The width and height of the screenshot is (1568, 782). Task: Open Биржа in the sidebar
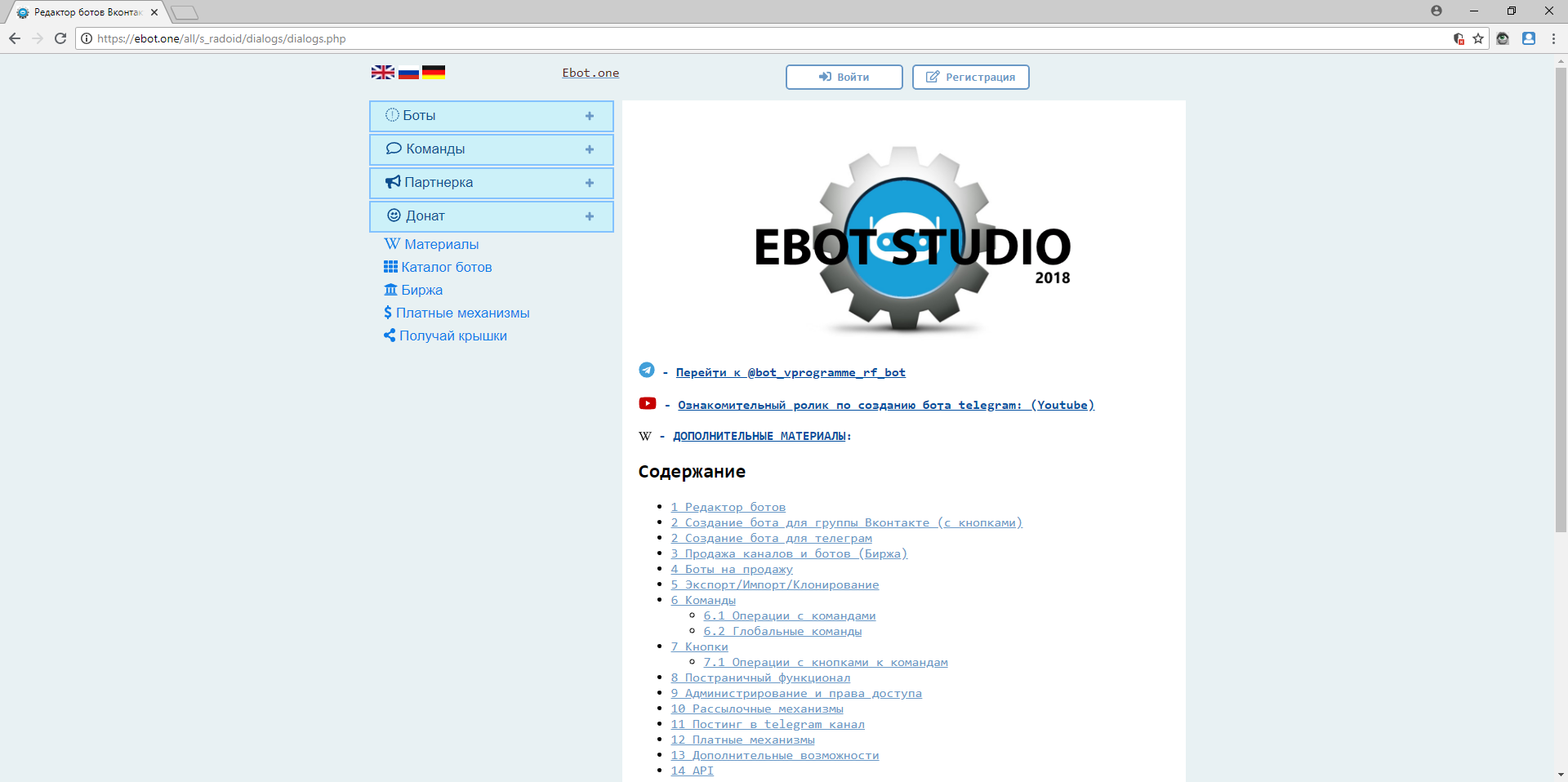point(413,290)
